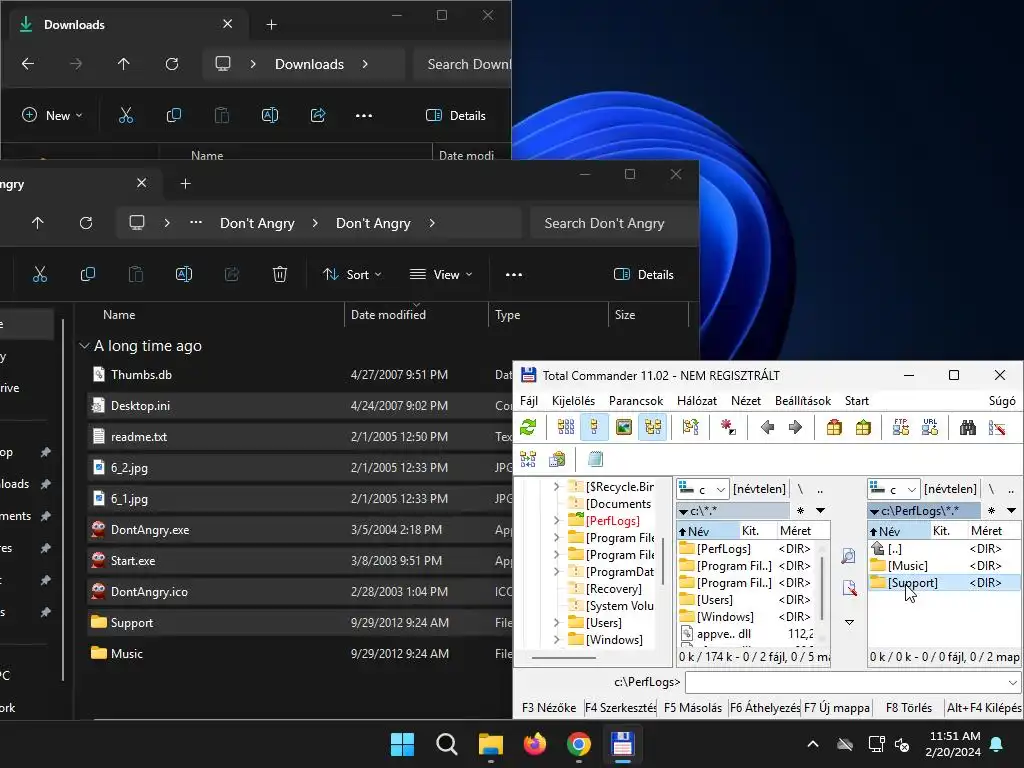
Task: Sort right panel by Méret column
Action: click(986, 531)
